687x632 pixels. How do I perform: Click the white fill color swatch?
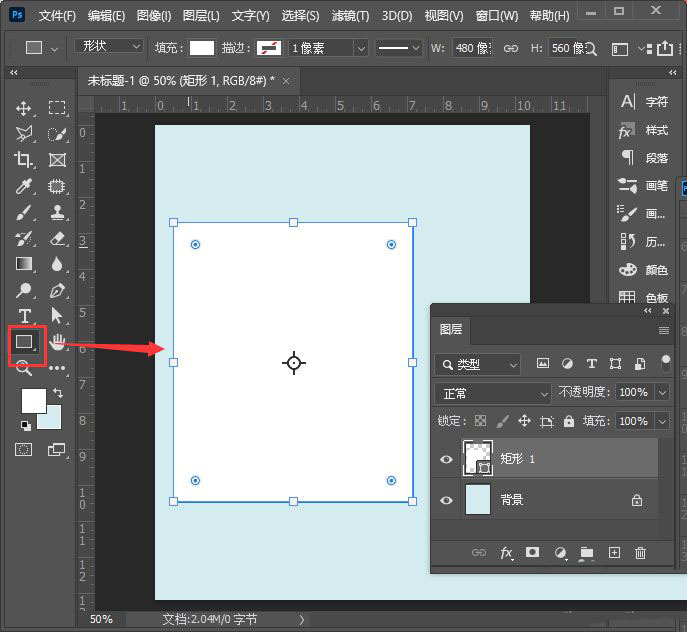(x=202, y=48)
